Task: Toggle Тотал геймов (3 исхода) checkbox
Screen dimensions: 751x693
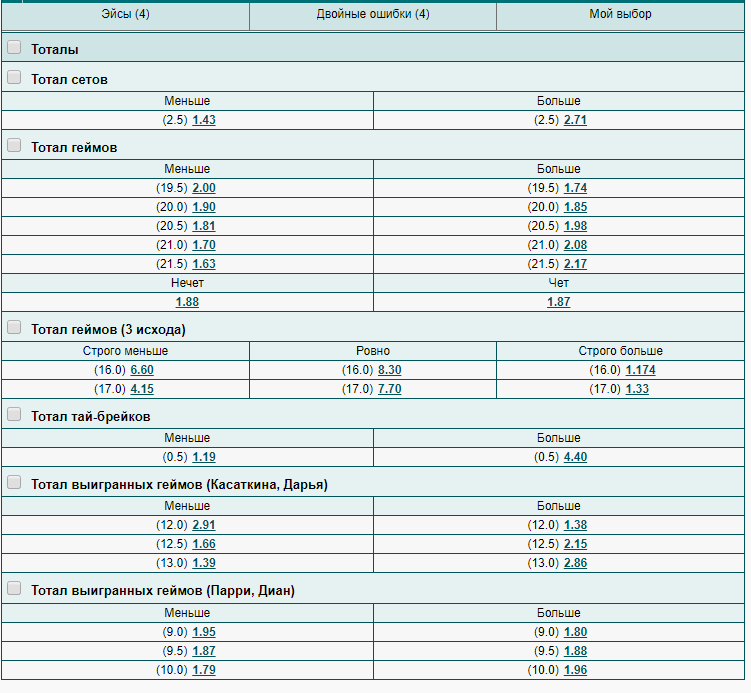Action: coord(14,328)
